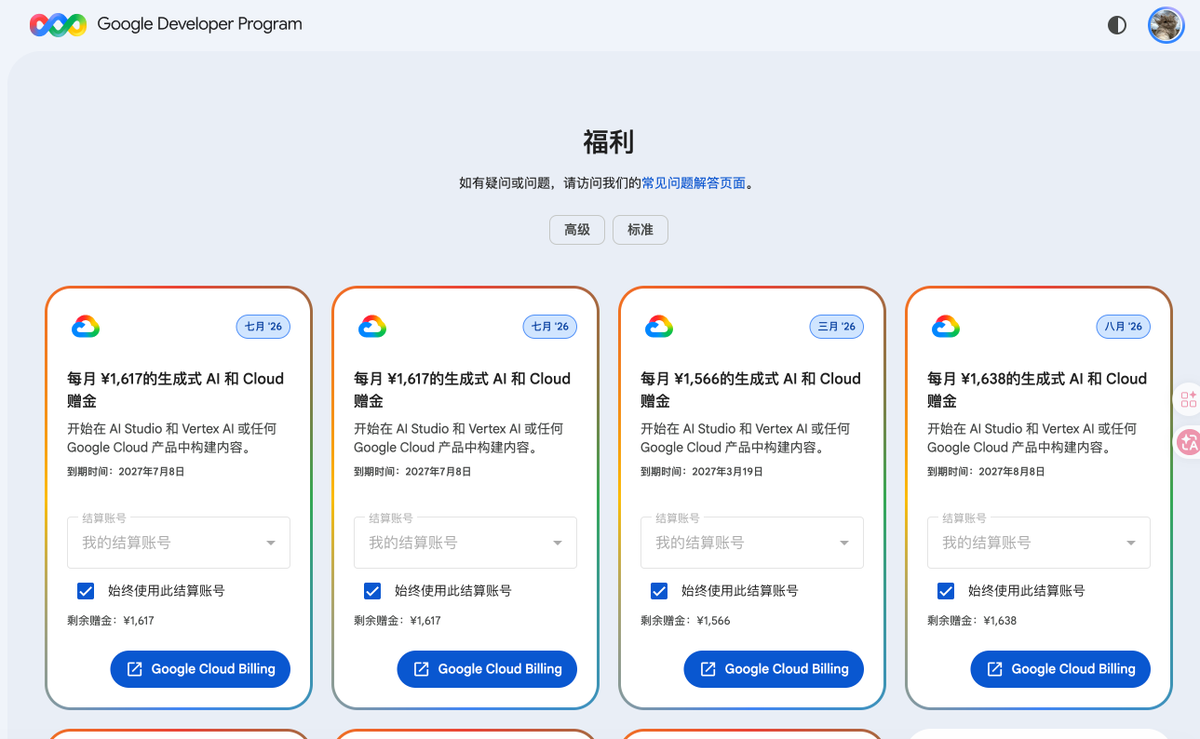
Task: Click the 每月 ¥1,638的生成式 AI 和 Cloud 赠金 title
Action: [1037, 390]
